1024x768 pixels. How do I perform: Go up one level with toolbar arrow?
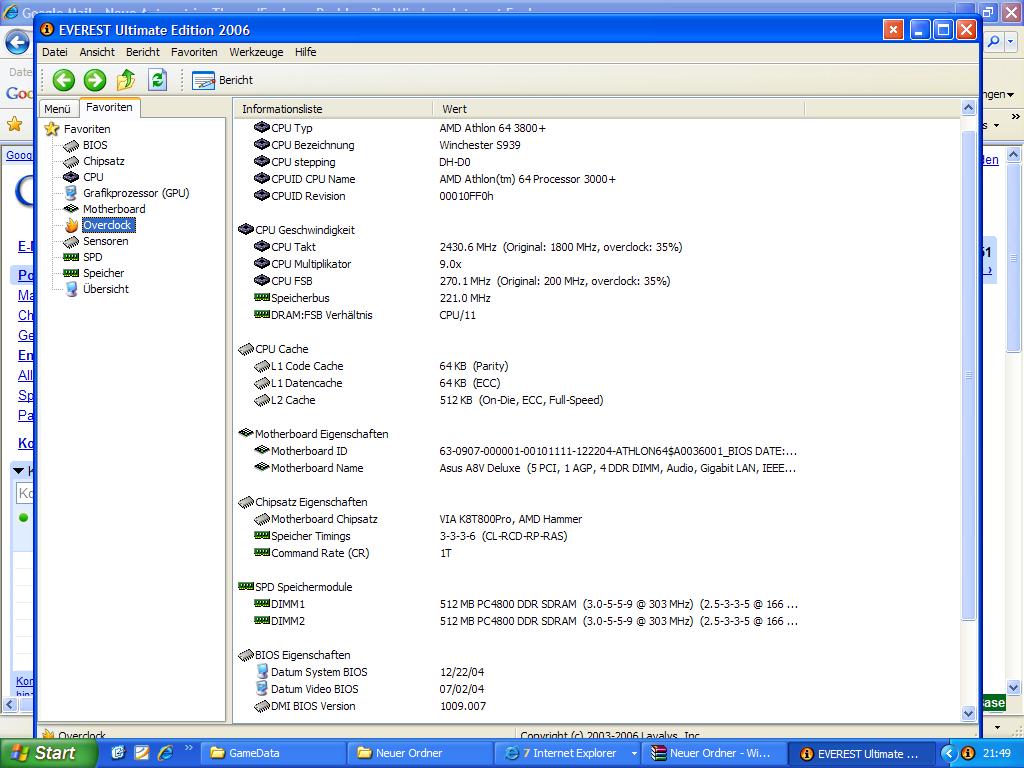pos(125,80)
